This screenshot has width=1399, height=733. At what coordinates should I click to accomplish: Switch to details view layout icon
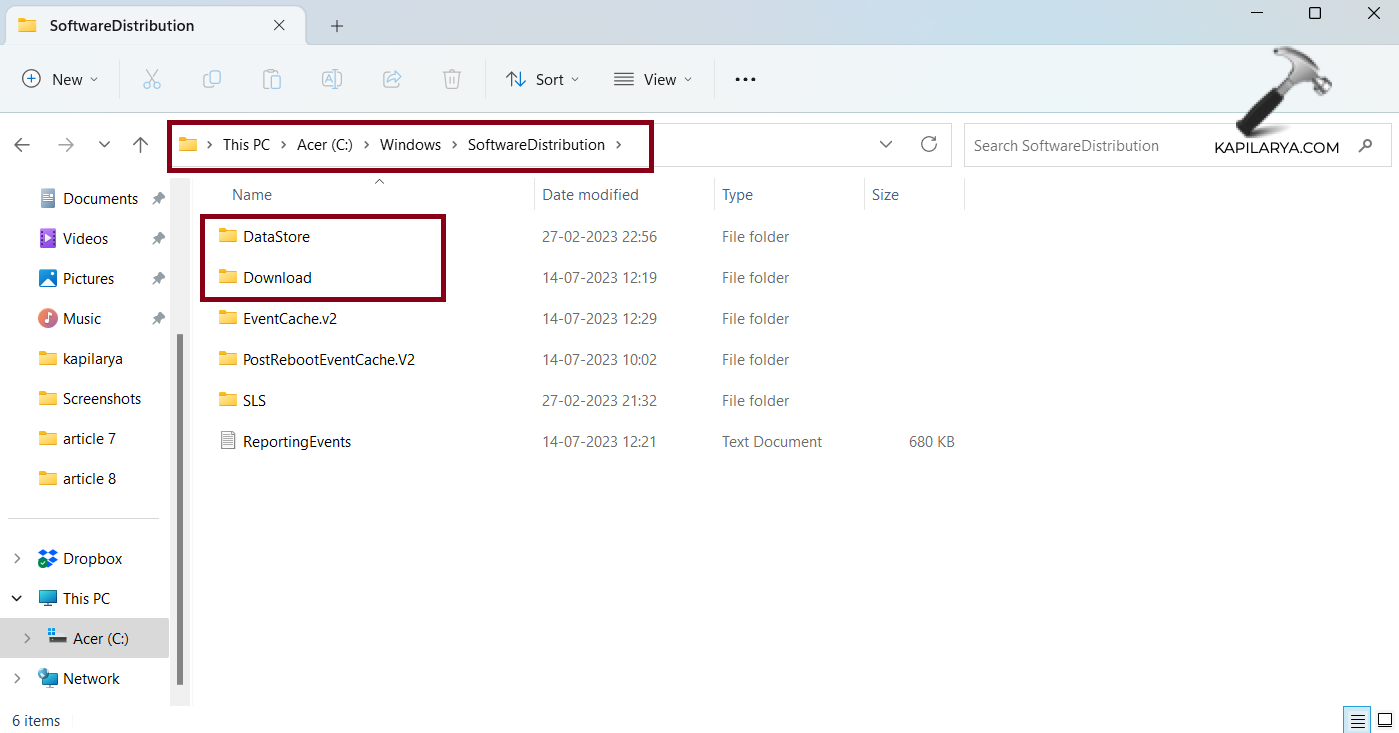1357,719
